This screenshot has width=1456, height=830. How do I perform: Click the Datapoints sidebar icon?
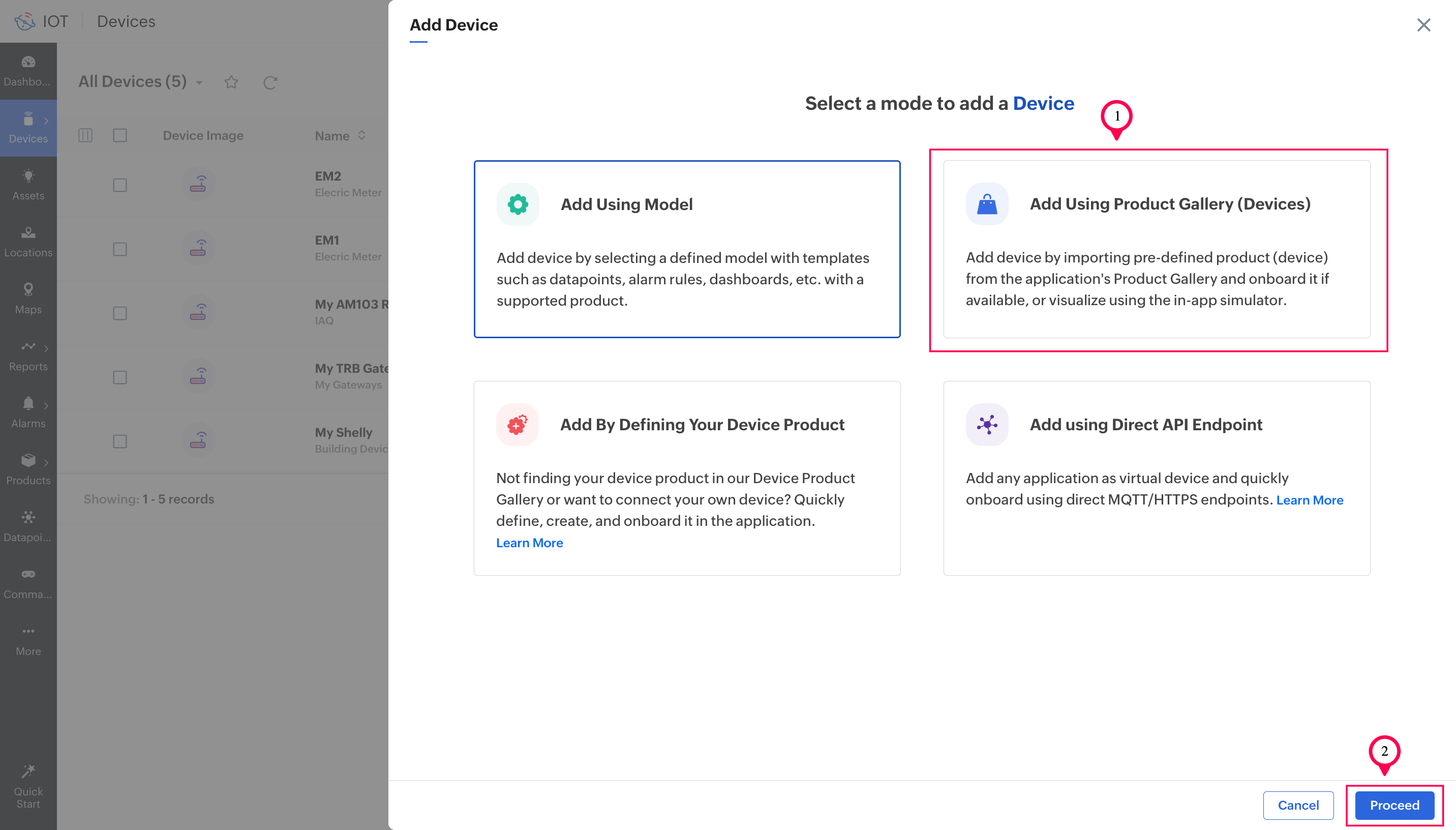pos(28,518)
